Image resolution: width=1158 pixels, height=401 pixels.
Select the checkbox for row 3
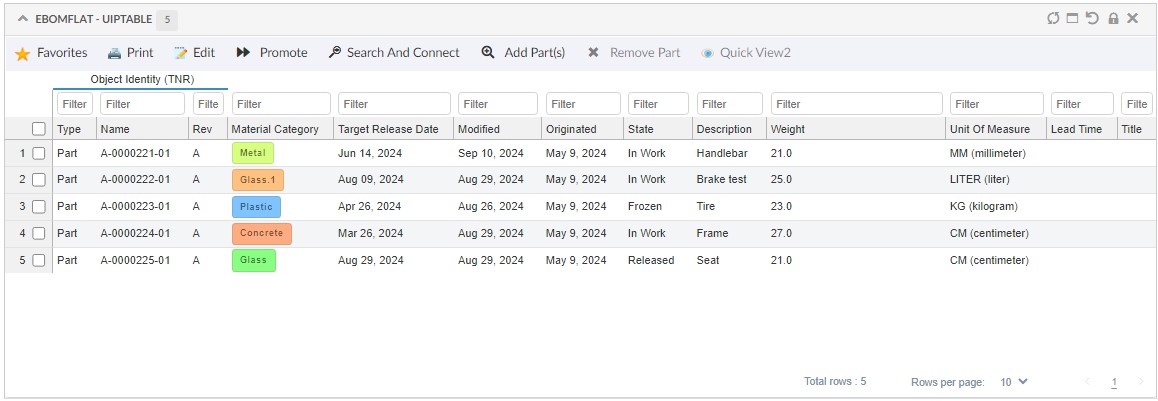(x=39, y=207)
